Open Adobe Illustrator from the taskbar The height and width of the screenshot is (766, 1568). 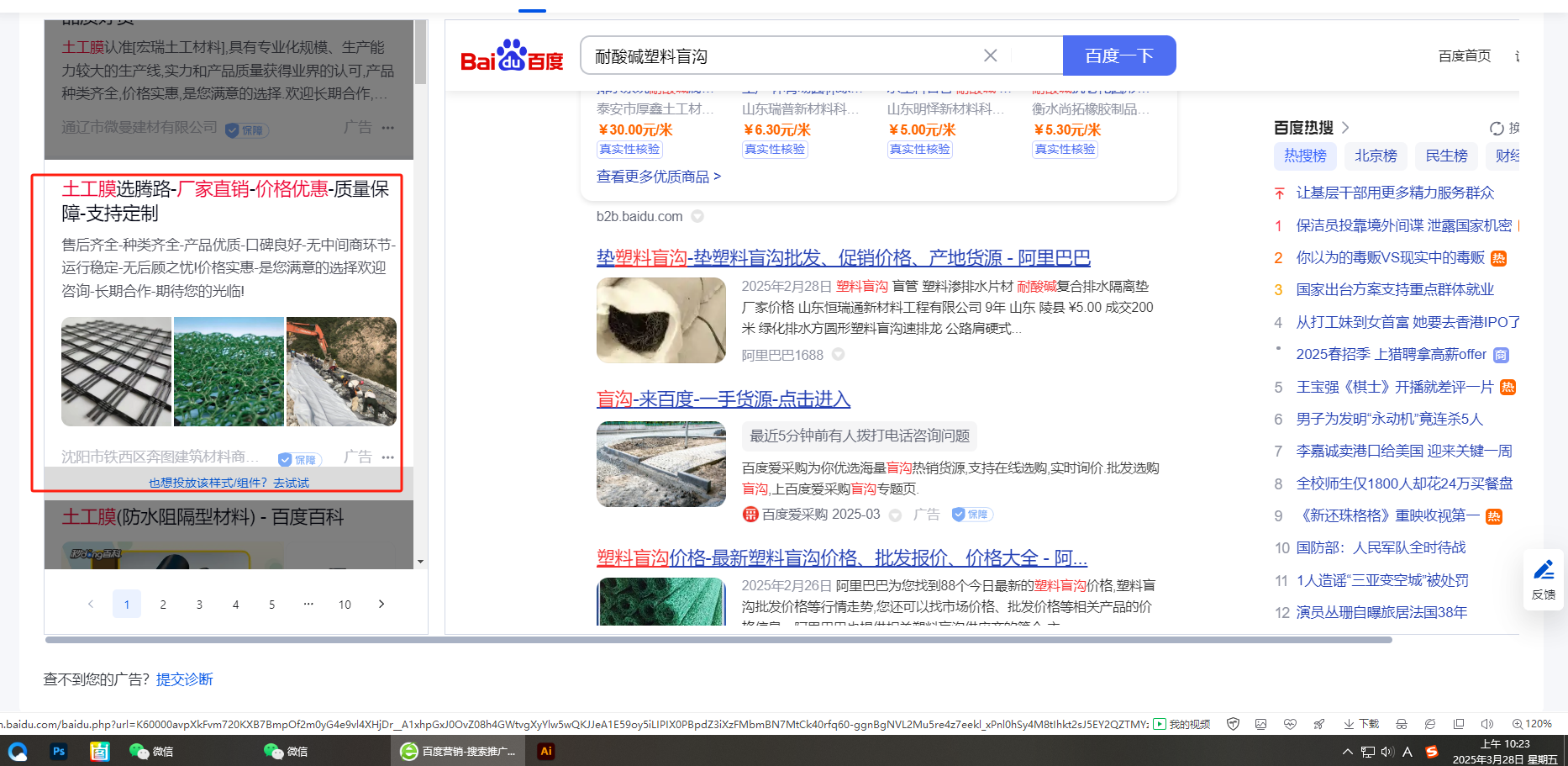coord(546,751)
